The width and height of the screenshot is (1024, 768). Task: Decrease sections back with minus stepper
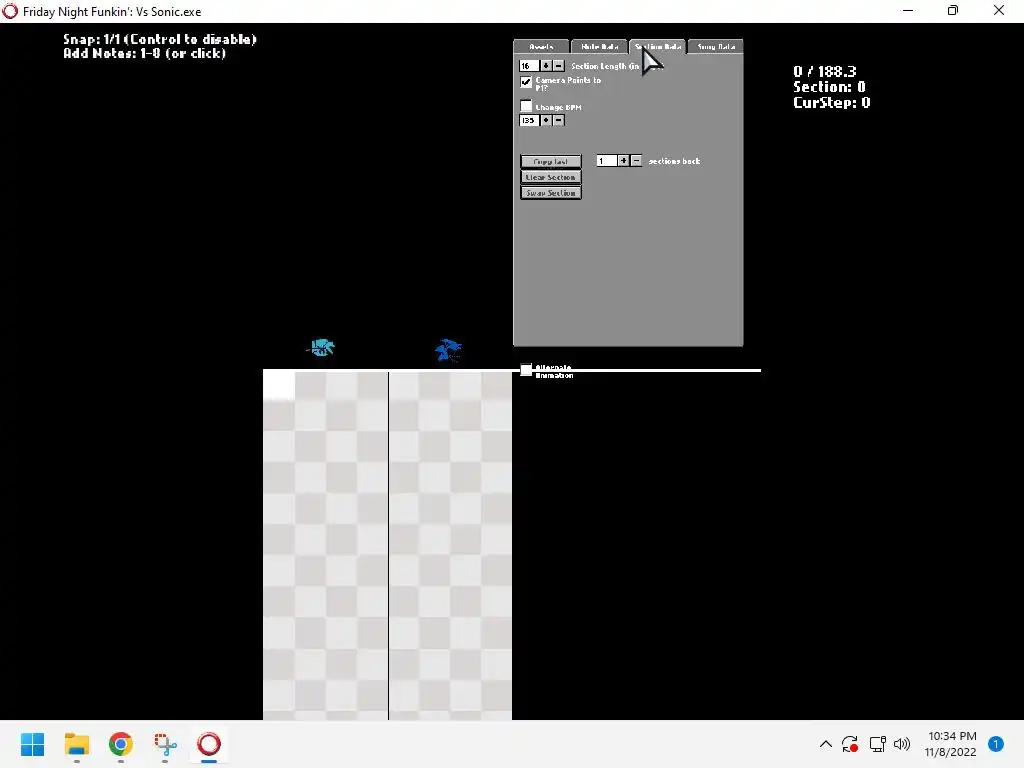(636, 161)
